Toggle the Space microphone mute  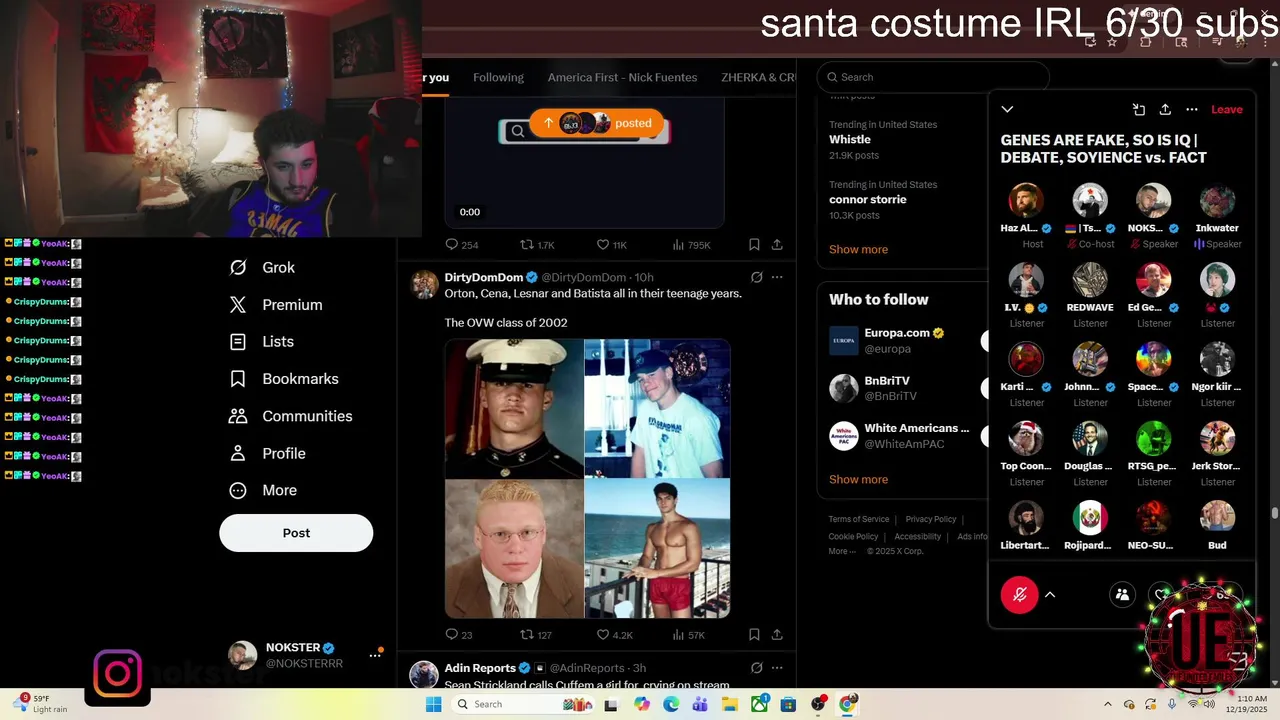pos(1020,595)
